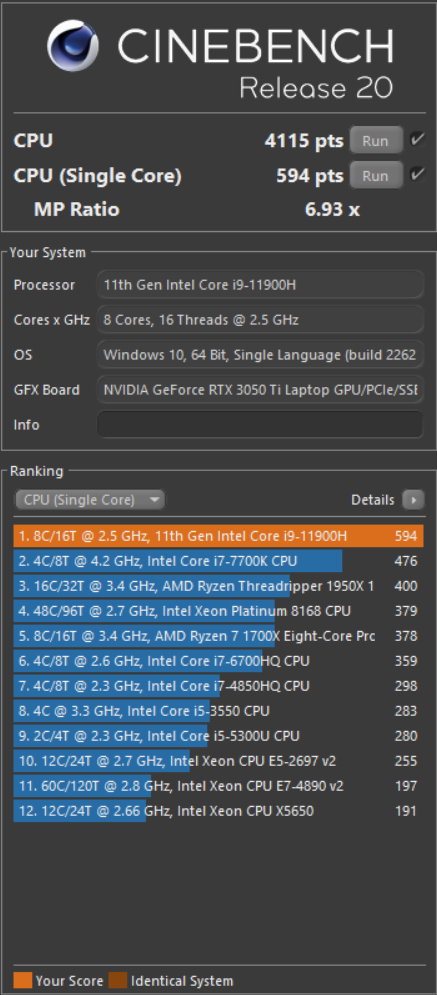Click the Info text field
This screenshot has height=995, width=437.
tap(260, 425)
